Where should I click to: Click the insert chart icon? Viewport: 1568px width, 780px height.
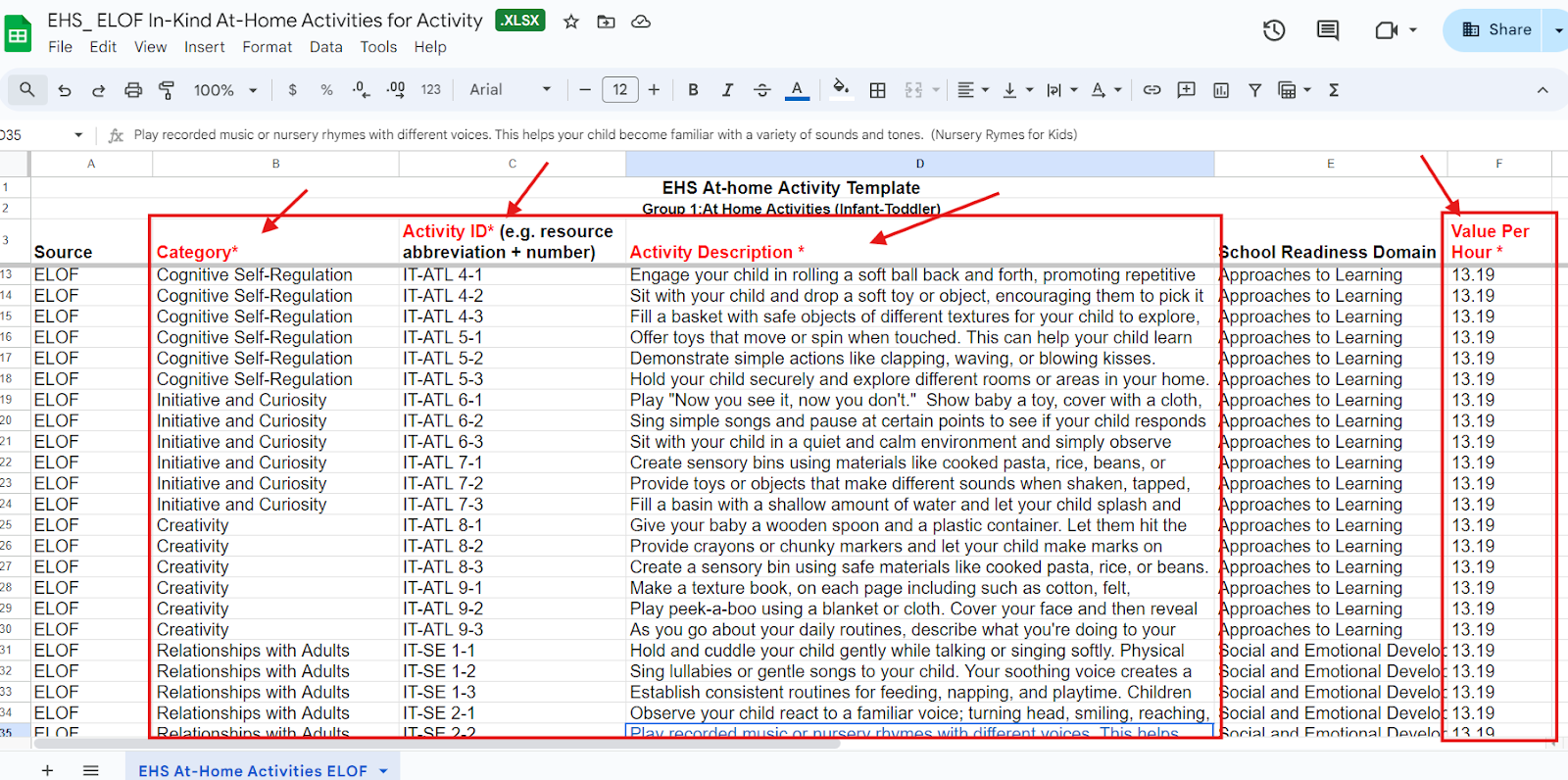[x=1221, y=90]
